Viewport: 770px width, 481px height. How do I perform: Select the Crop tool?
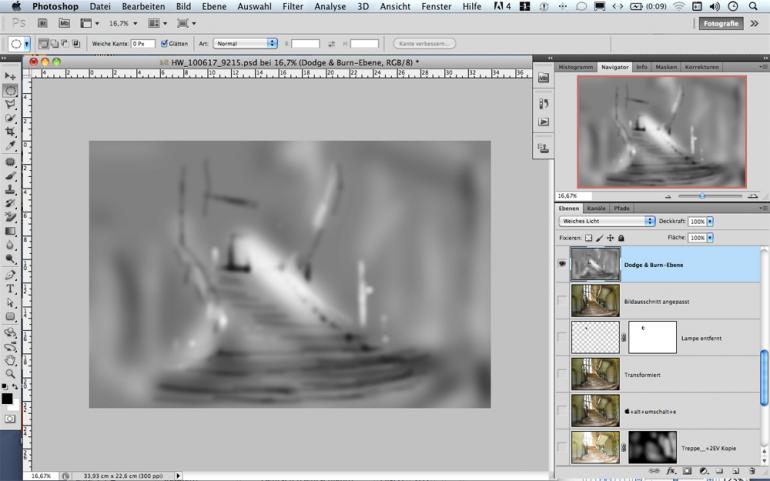10,132
